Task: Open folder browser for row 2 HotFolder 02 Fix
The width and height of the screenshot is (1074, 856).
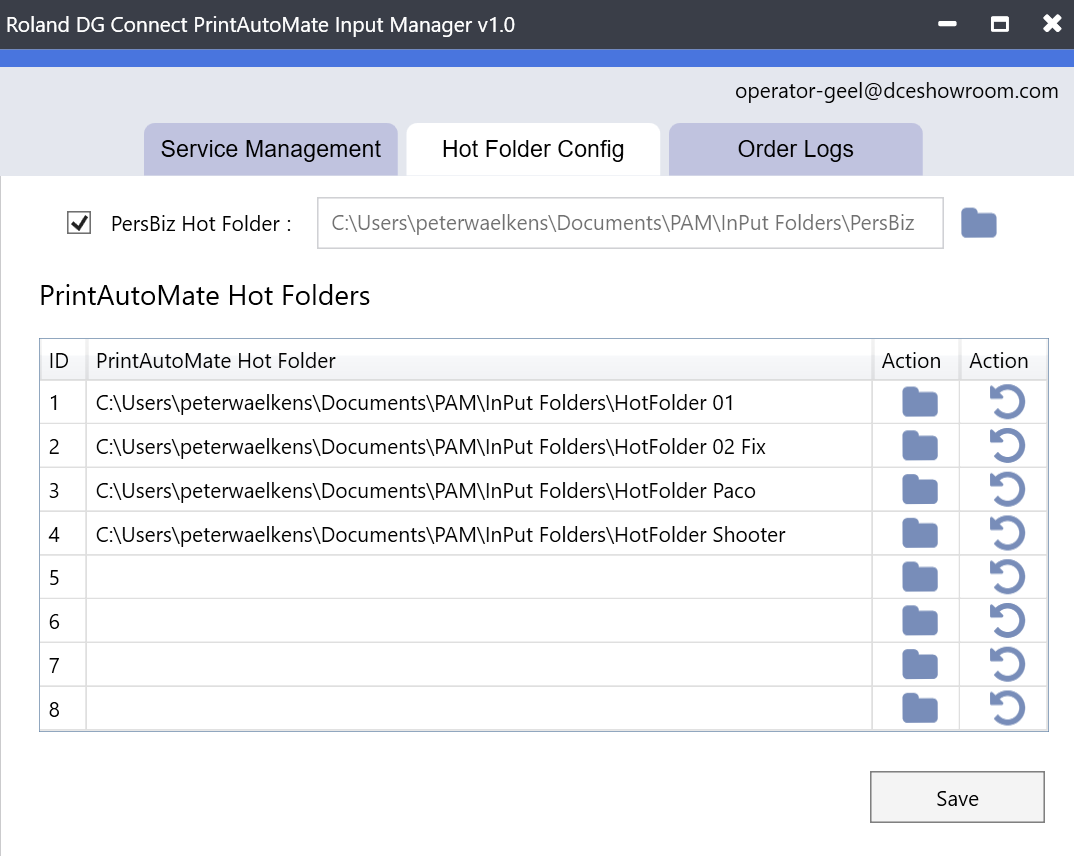Action: click(919, 446)
